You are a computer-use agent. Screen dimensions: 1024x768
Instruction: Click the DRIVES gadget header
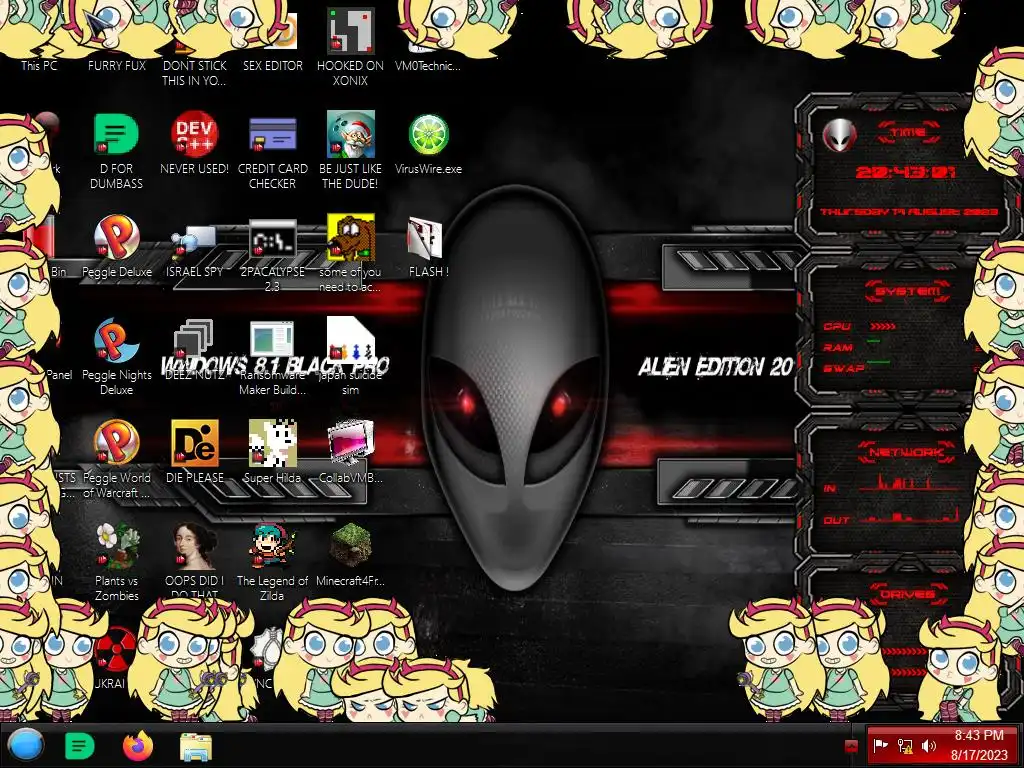tap(907, 594)
